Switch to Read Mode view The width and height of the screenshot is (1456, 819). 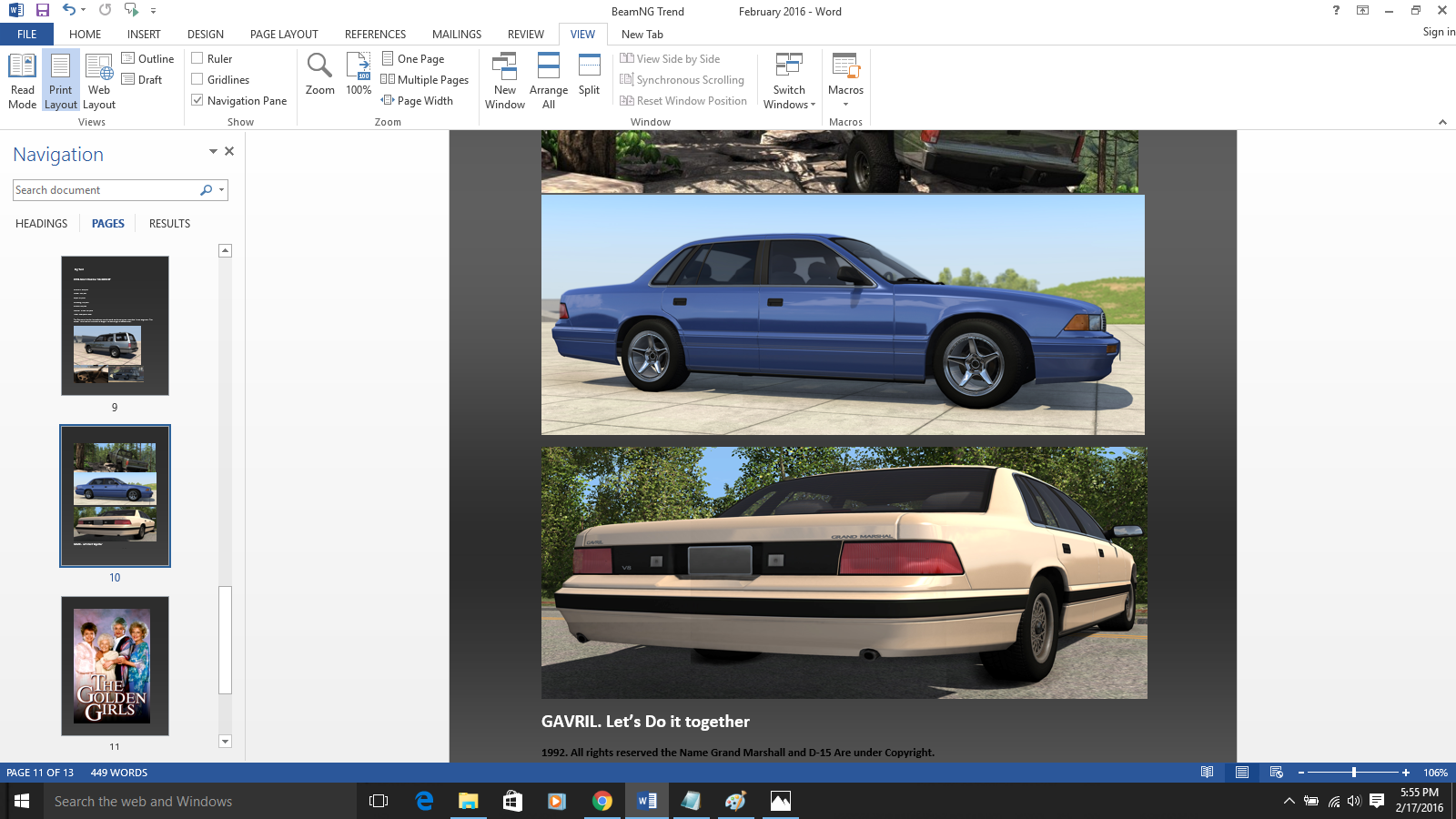(x=22, y=81)
